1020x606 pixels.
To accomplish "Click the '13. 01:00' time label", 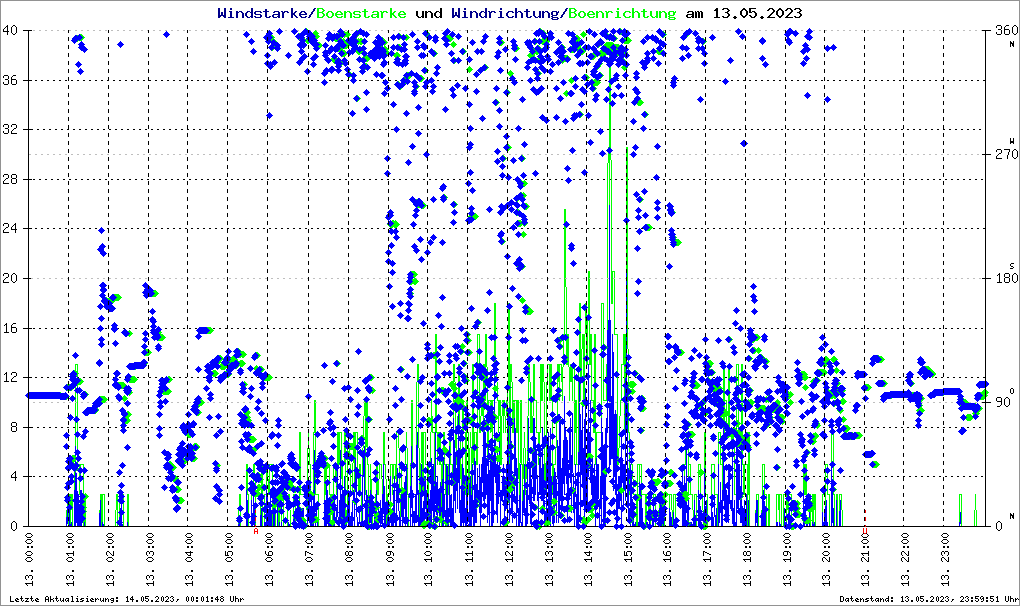I will click(x=70, y=559).
